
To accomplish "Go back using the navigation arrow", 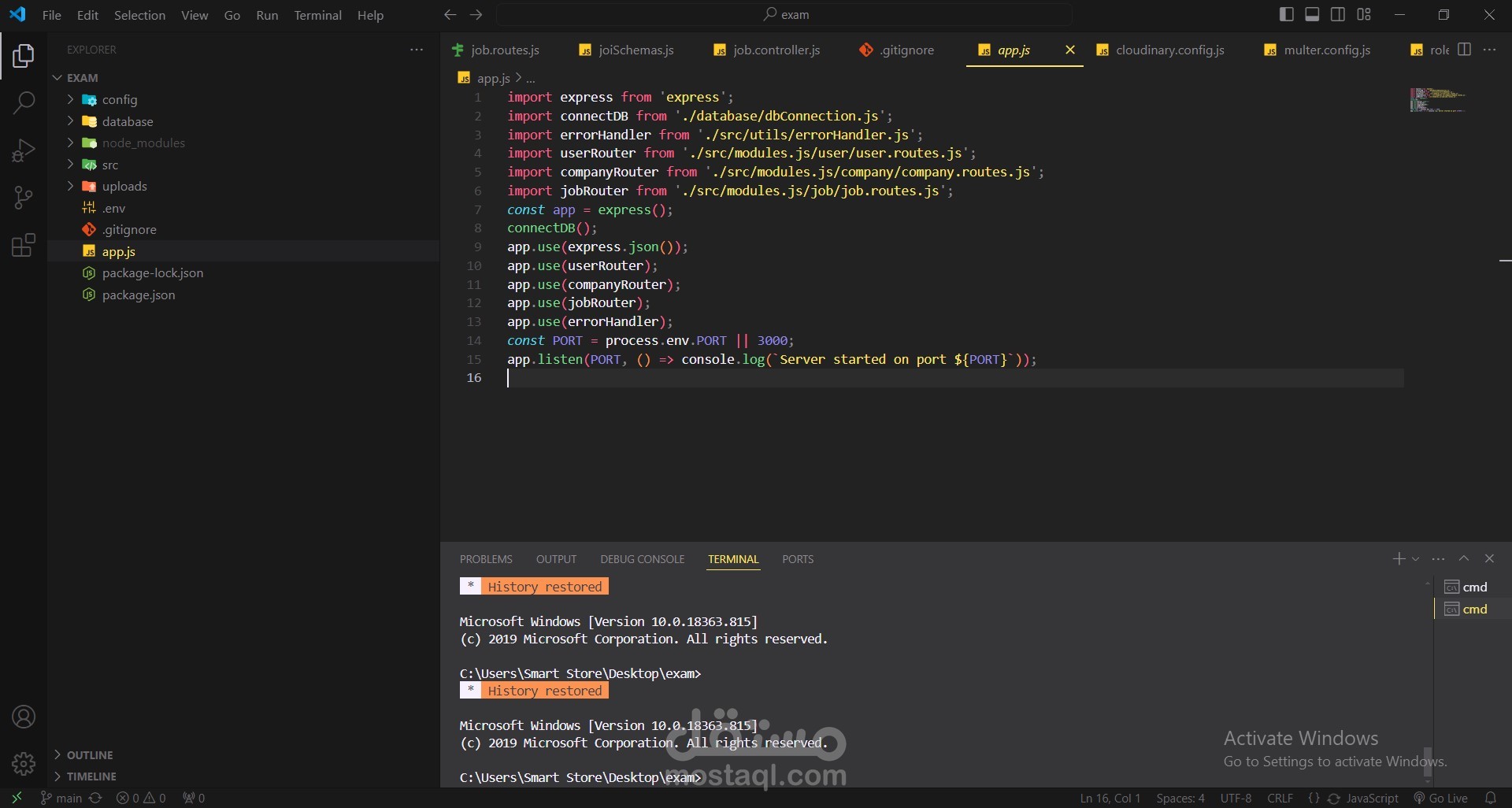I will tap(450, 15).
